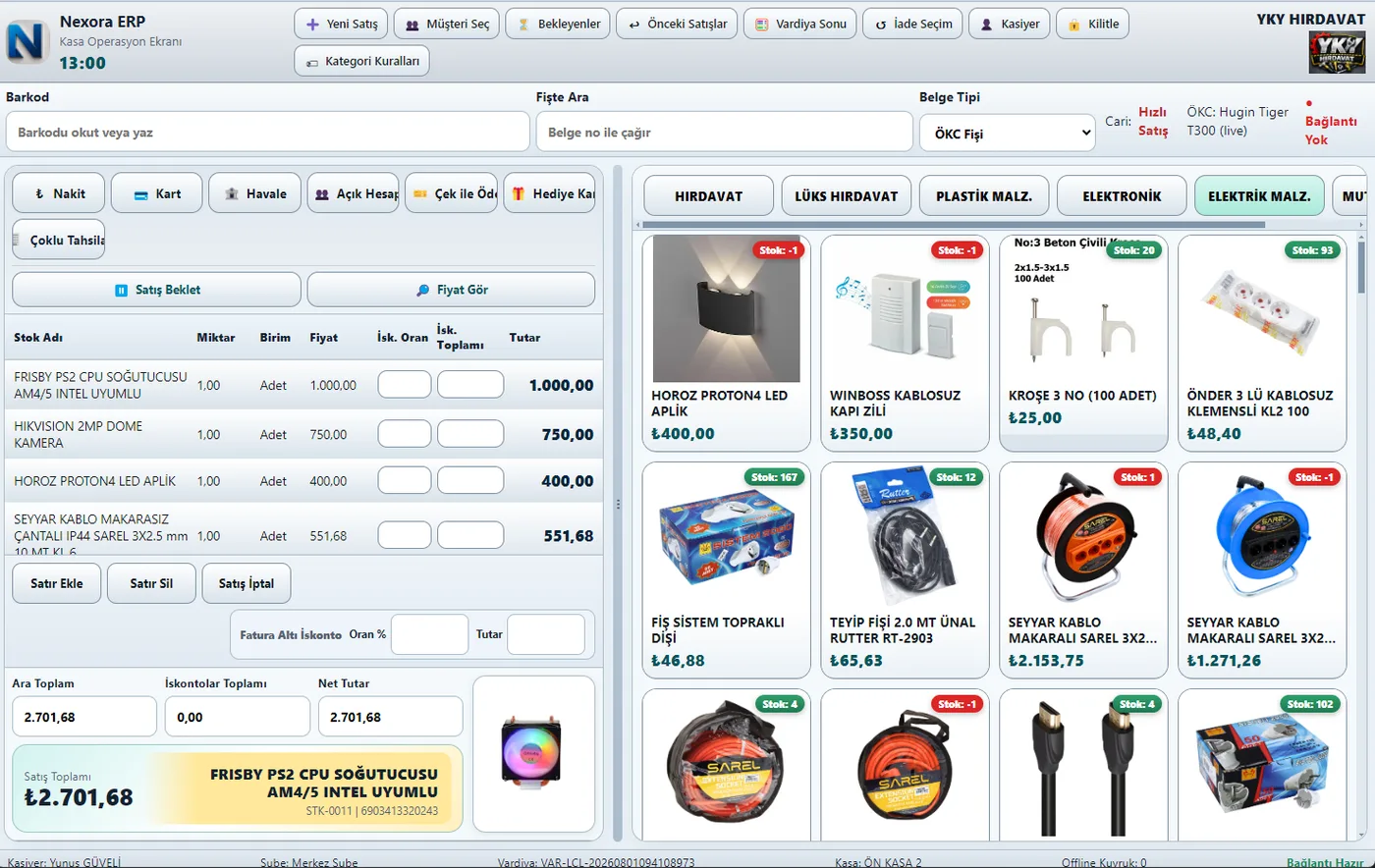Click the Fatura Altı İskonto Oran % field
Image resolution: width=1375 pixels, height=868 pixels.
click(429, 634)
